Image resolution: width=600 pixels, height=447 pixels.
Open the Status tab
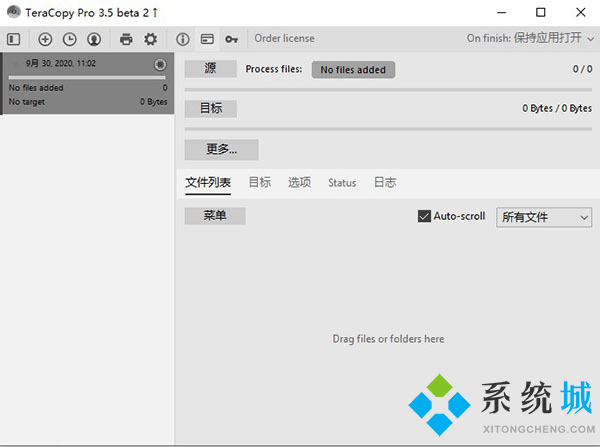(342, 183)
